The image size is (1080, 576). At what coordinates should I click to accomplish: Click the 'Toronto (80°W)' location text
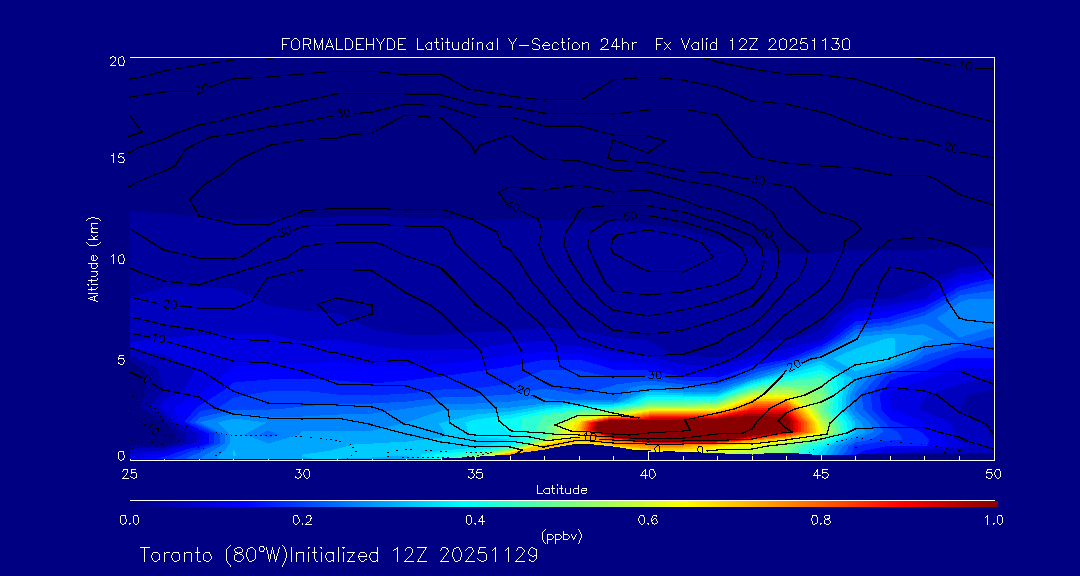click(x=214, y=555)
